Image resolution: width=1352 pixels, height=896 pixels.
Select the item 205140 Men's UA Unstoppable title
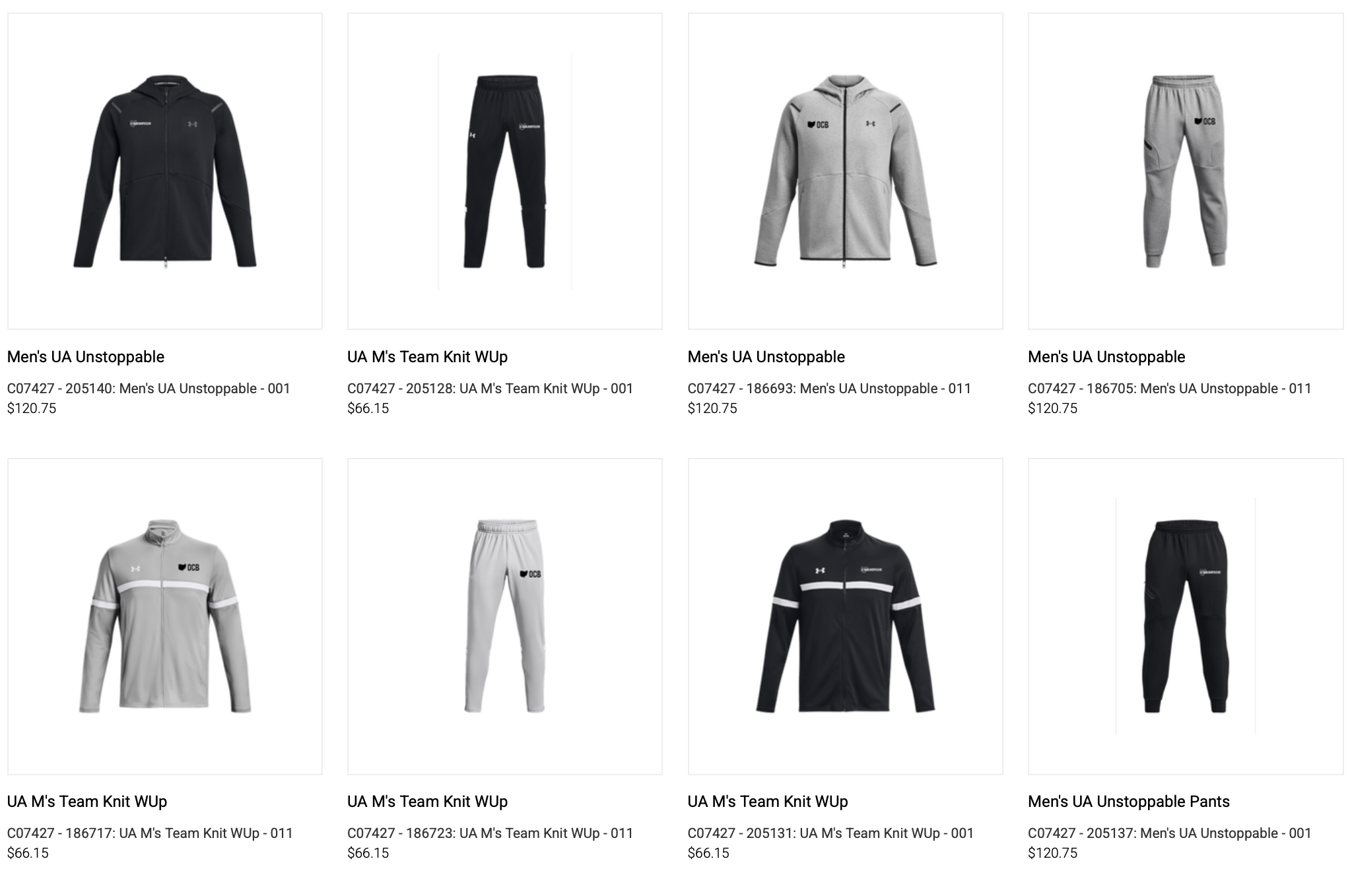point(86,357)
